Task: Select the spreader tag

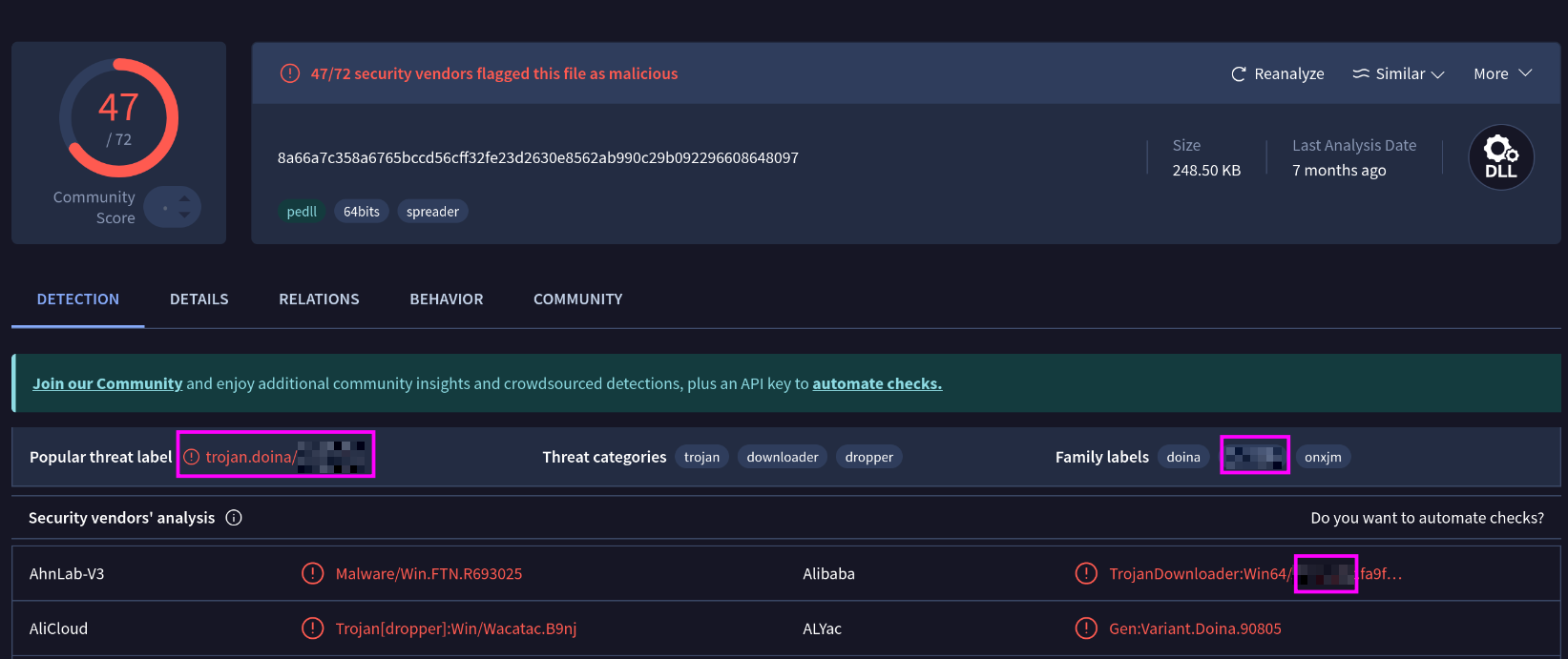Action: point(432,212)
